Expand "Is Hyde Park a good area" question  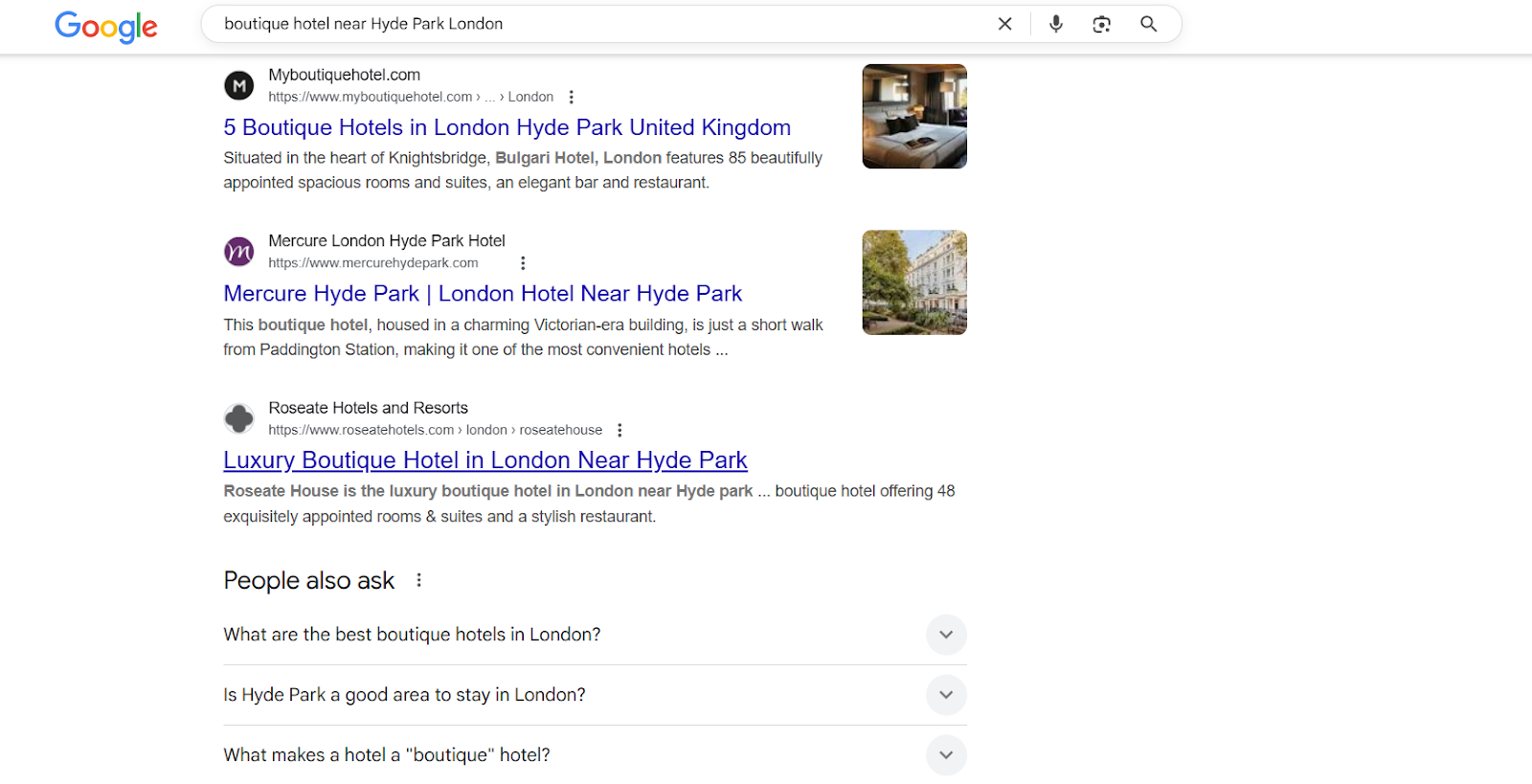pyautogui.click(x=945, y=695)
